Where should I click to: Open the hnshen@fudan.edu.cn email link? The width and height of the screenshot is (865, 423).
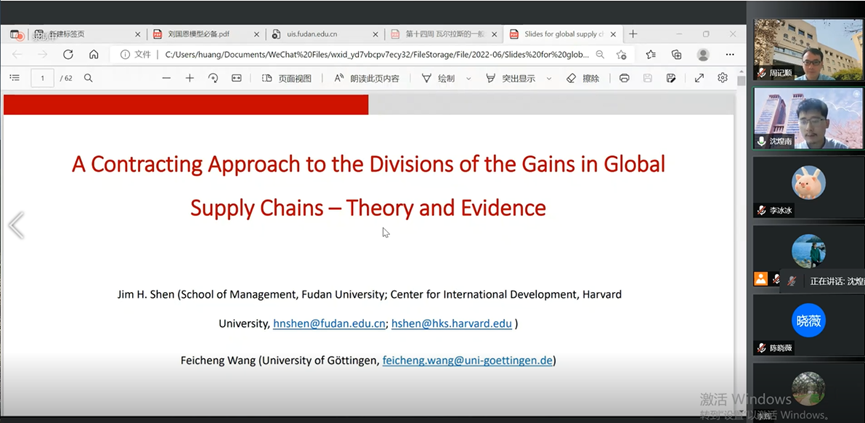pyautogui.click(x=329, y=324)
